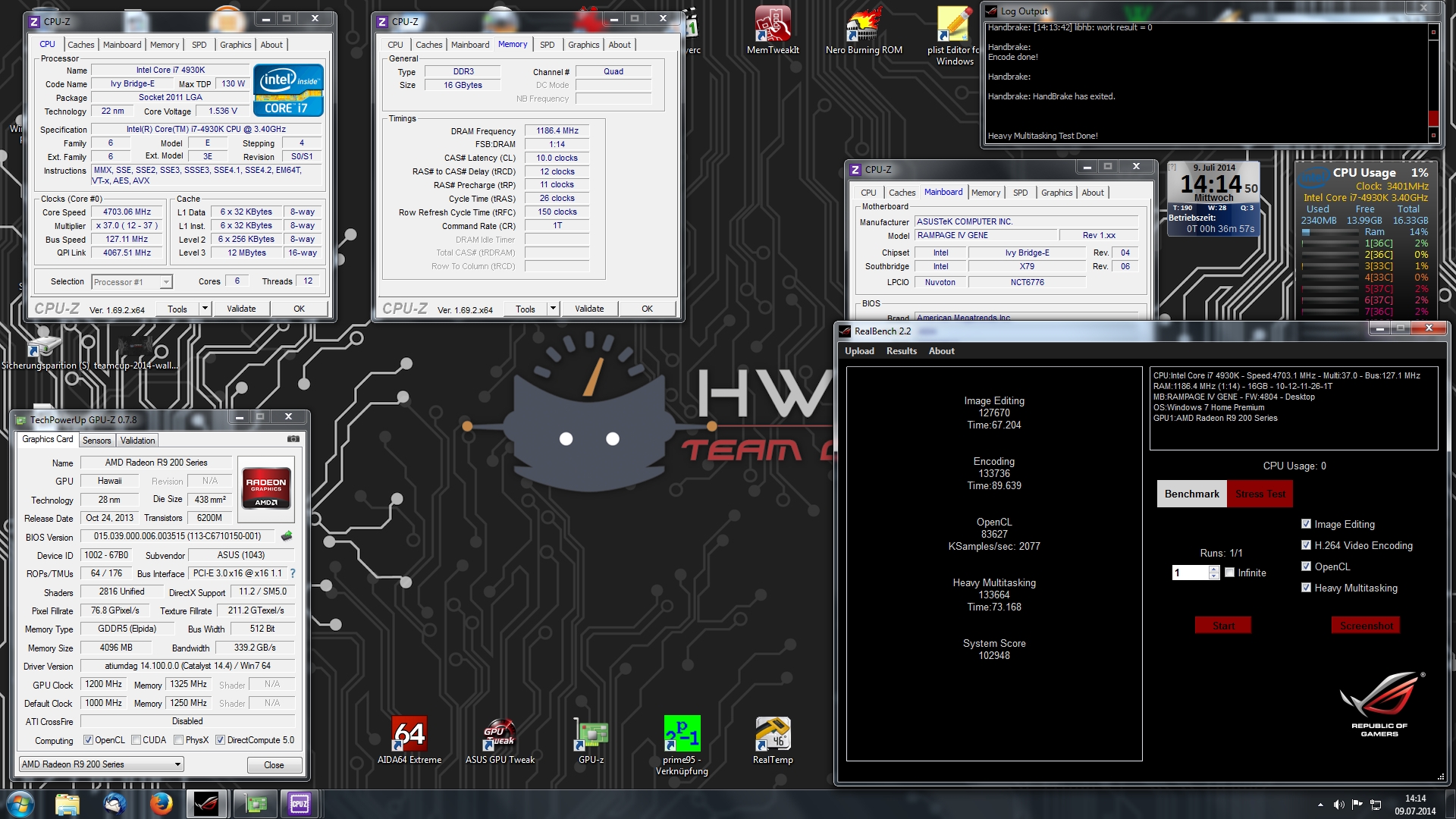This screenshot has width=1456, height=819.
Task: Select the Stress Test mode button
Action: pos(1260,494)
